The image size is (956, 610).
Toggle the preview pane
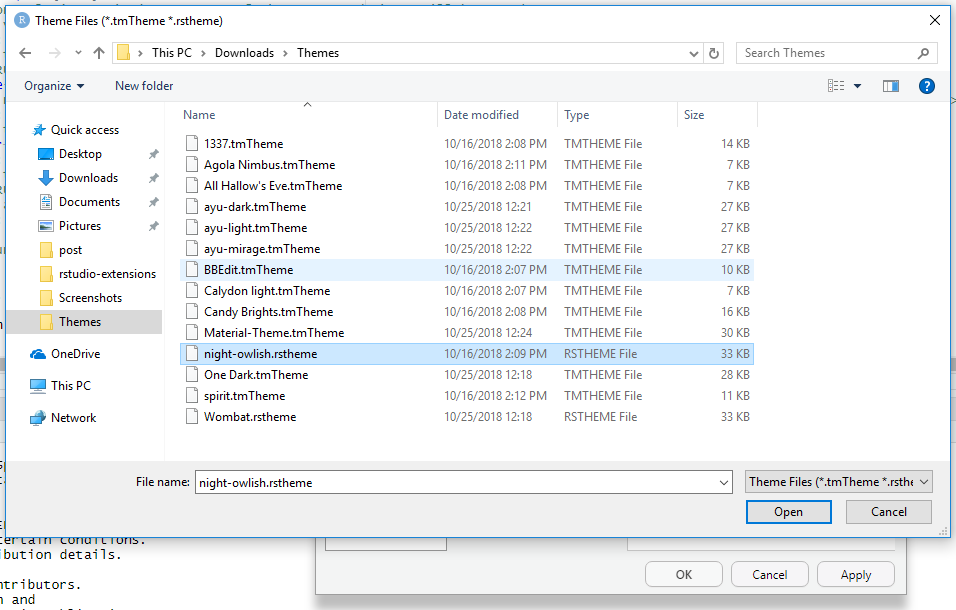[891, 86]
